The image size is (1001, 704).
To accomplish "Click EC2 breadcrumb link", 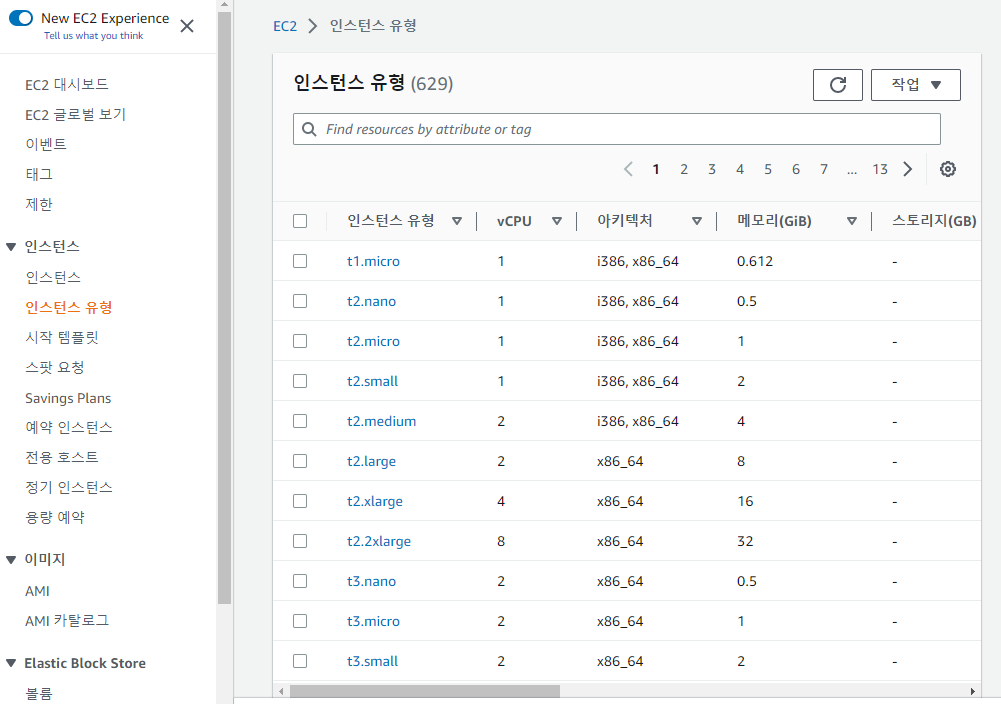I will click(285, 26).
